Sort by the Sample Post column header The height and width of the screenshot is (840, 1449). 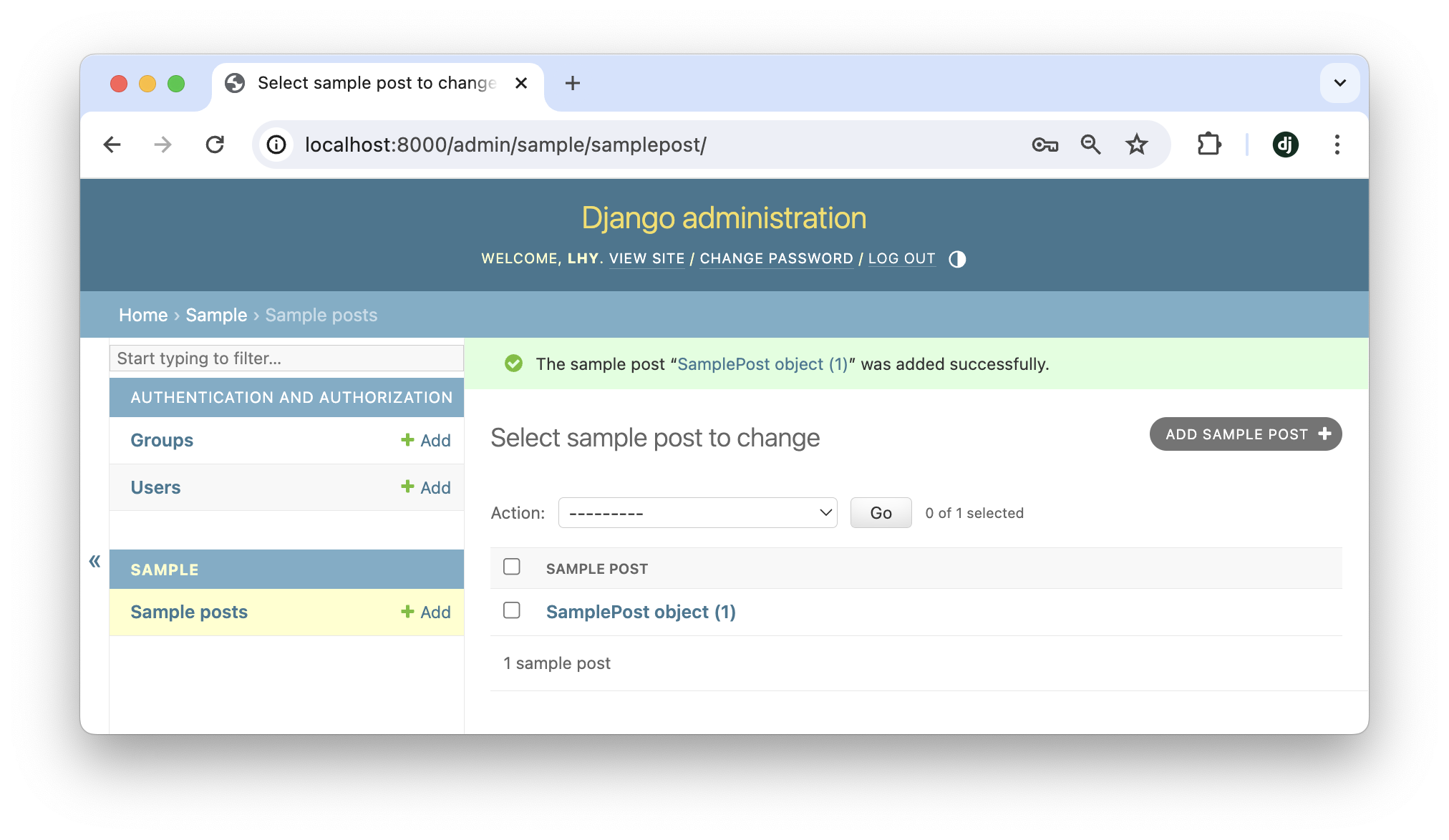[596, 569]
